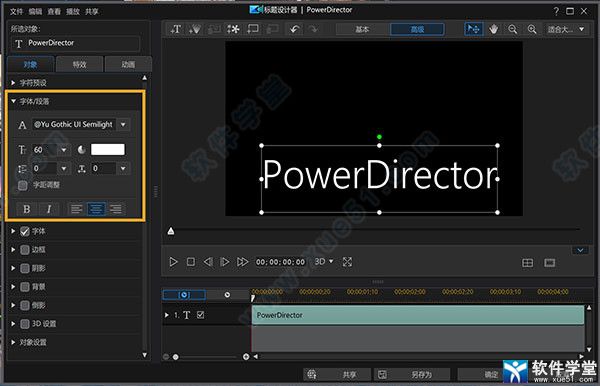
Task: Click the timeline zoom-in plus icon
Action: click(246, 357)
